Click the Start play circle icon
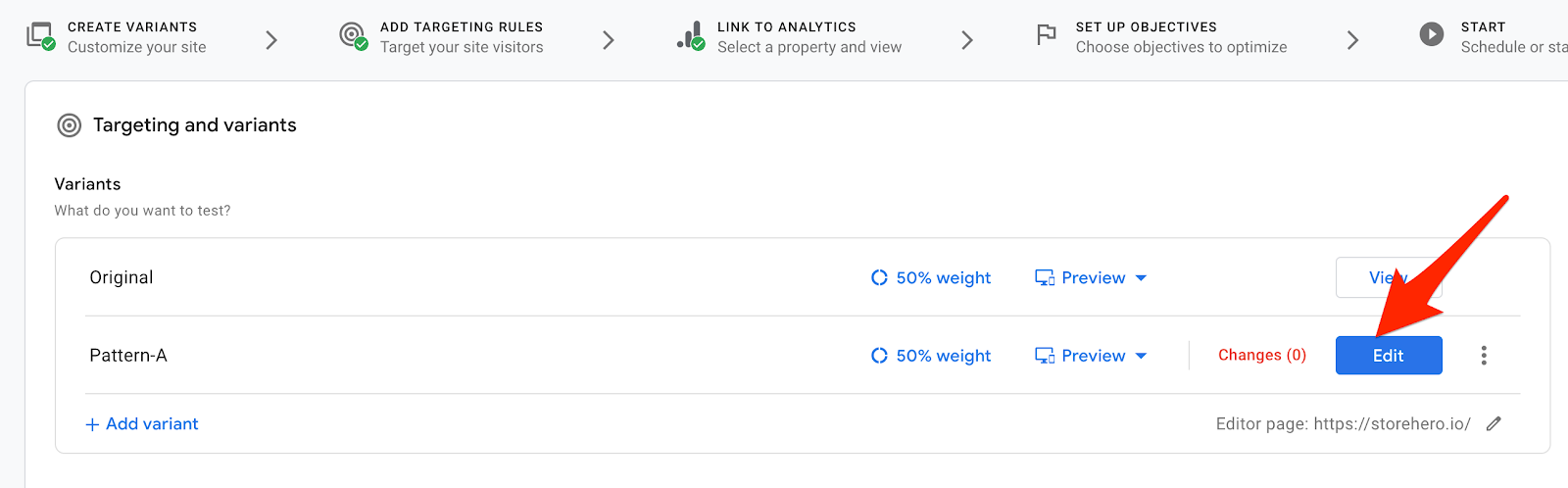Screen dimensions: 1568x488 1432,35
